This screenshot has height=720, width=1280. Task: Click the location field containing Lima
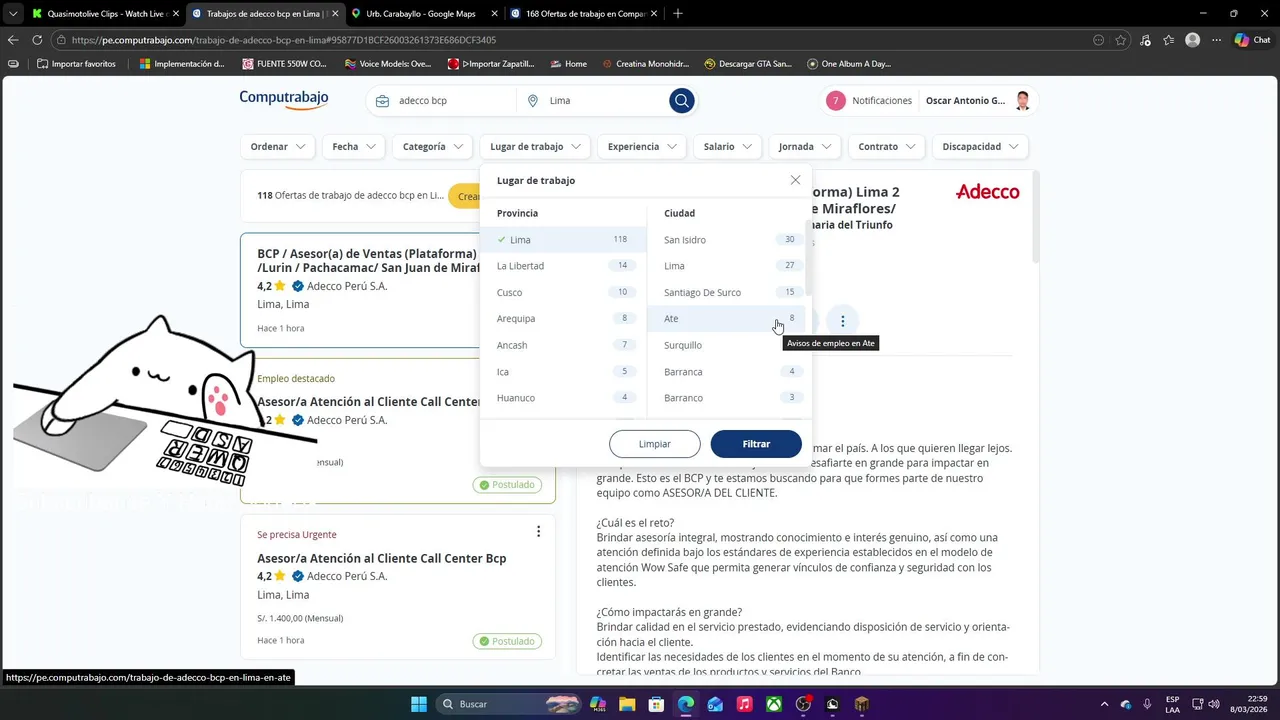pos(605,101)
